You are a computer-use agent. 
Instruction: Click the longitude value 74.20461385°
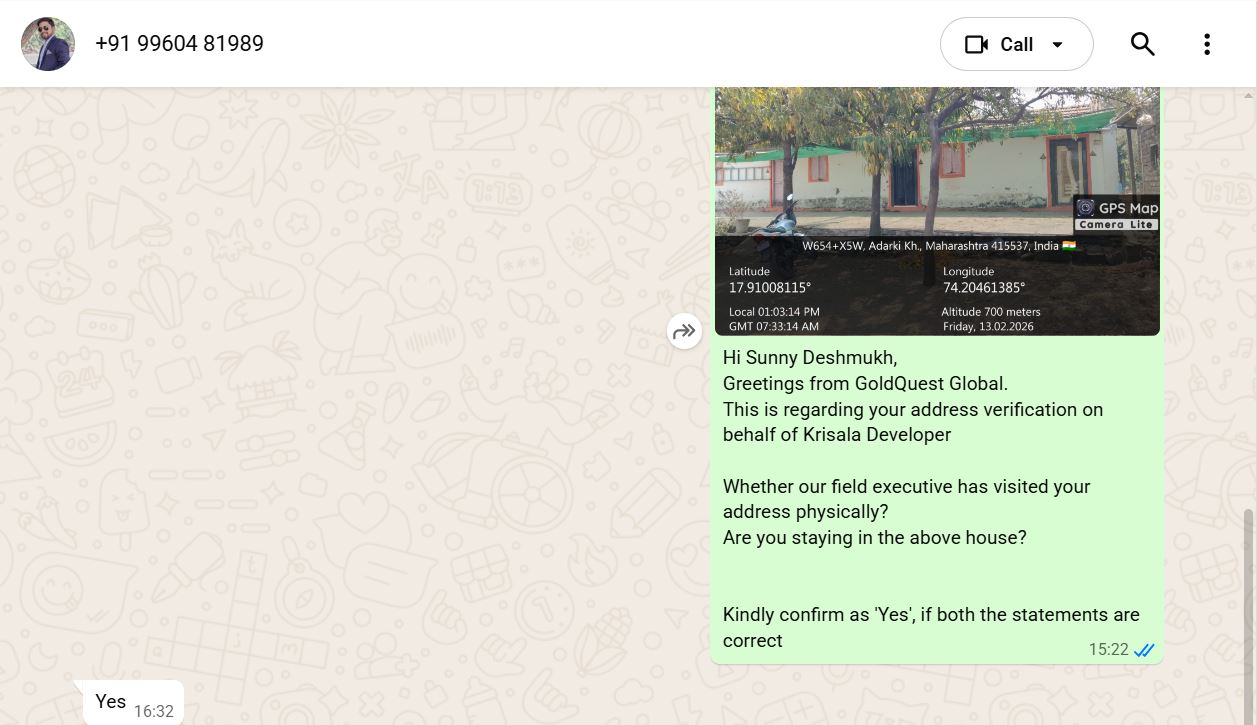click(x=984, y=288)
